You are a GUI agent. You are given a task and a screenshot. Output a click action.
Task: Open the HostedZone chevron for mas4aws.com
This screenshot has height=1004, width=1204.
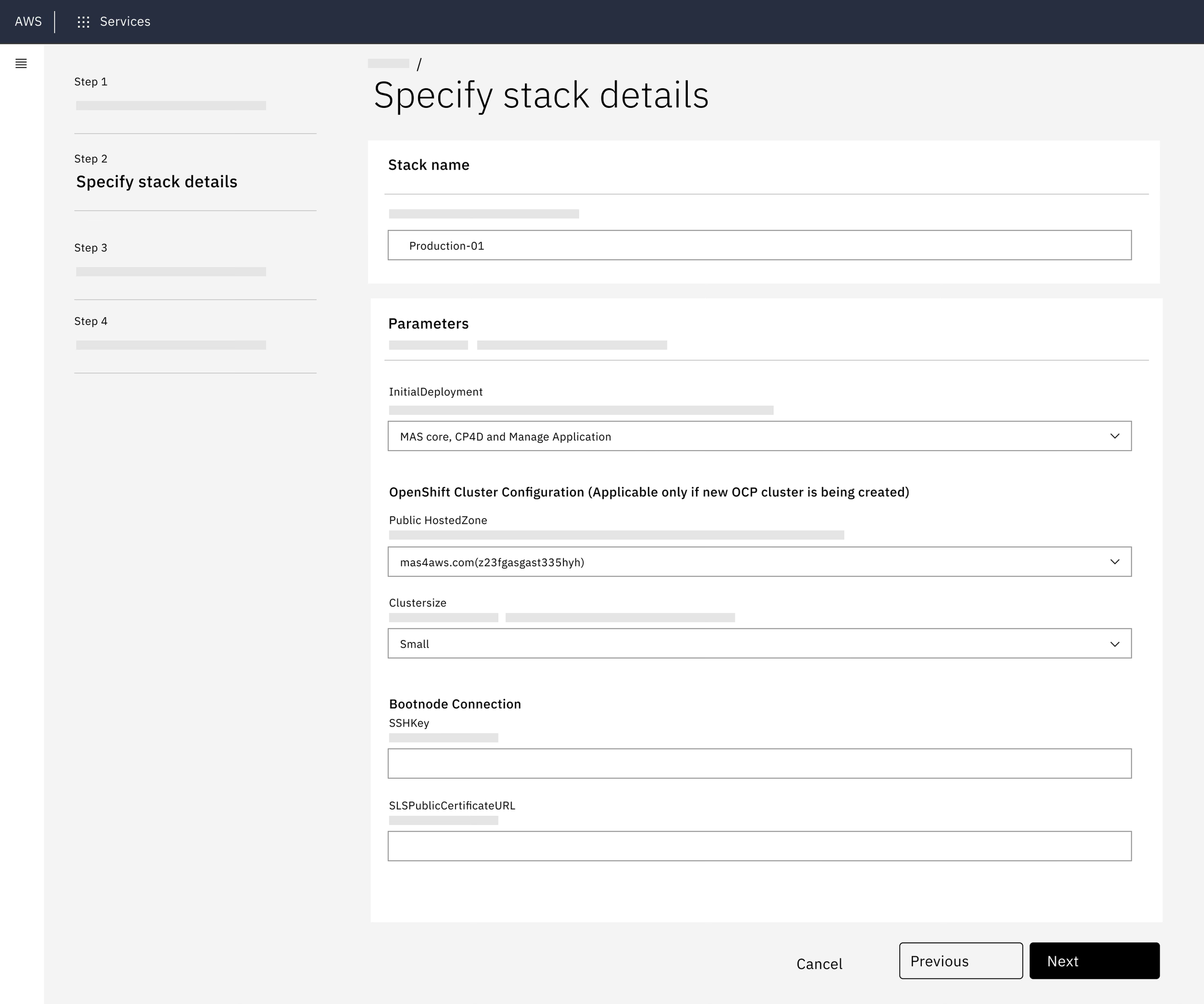[x=1114, y=562]
